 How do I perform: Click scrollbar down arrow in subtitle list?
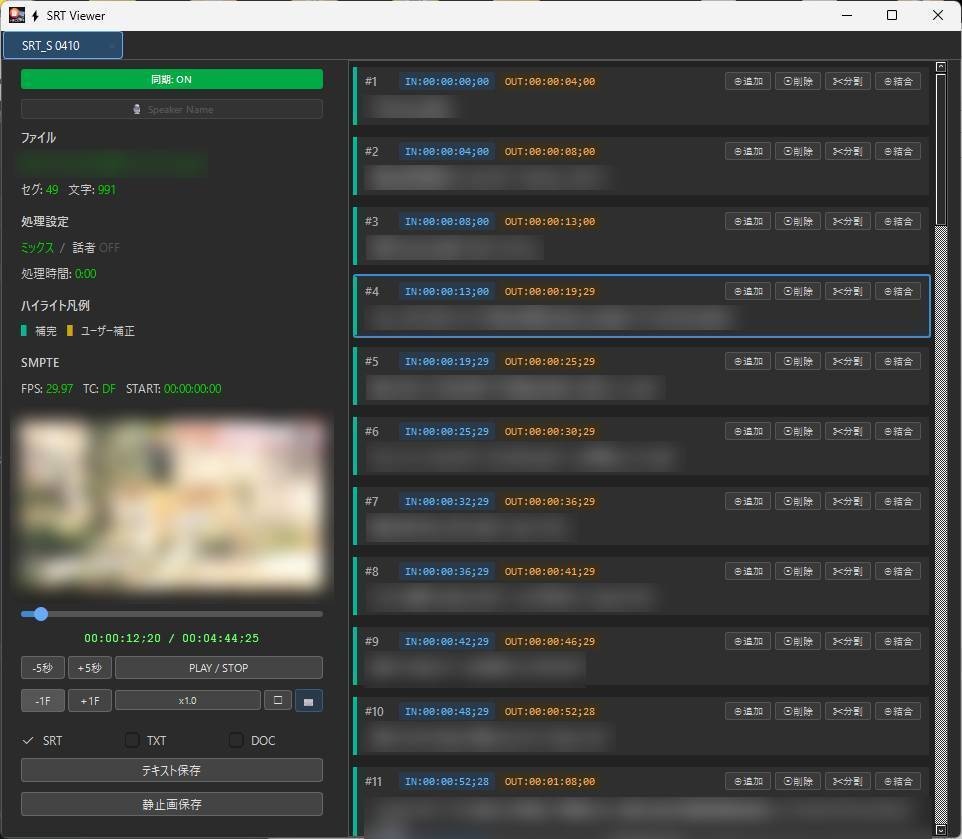pyautogui.click(x=941, y=830)
